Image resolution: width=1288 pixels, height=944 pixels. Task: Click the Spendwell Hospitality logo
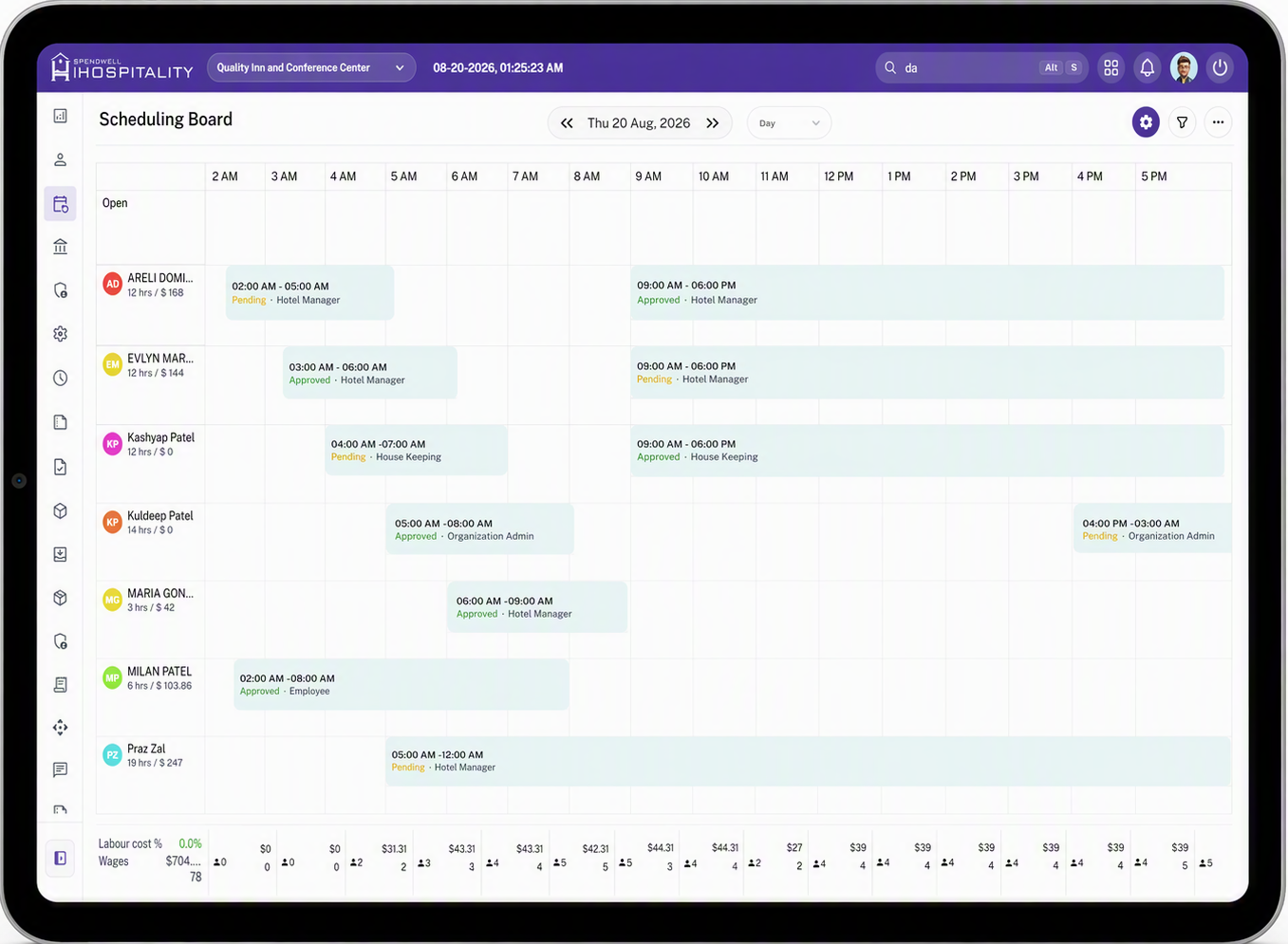(x=121, y=67)
